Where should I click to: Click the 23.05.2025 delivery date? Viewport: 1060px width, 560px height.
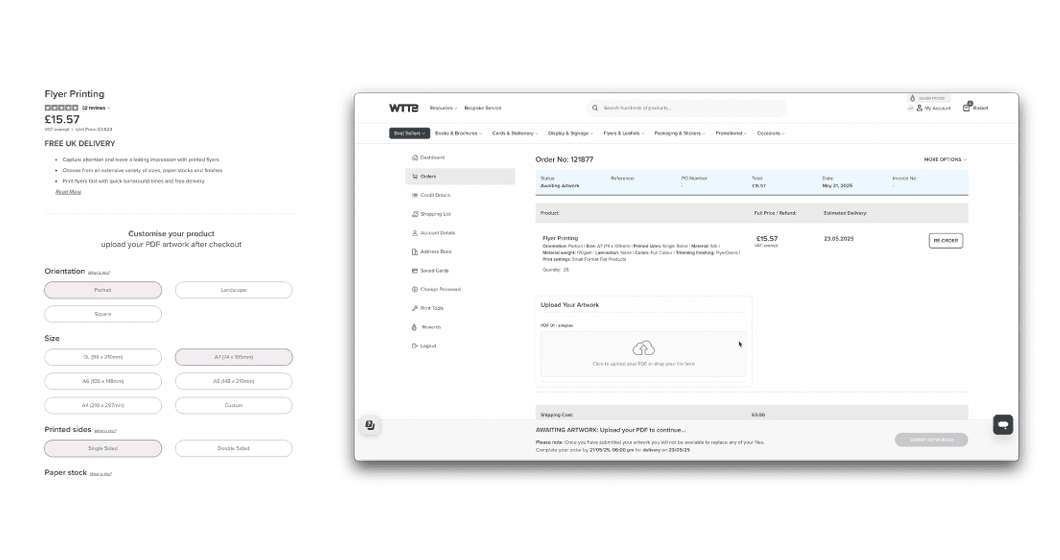(838, 239)
